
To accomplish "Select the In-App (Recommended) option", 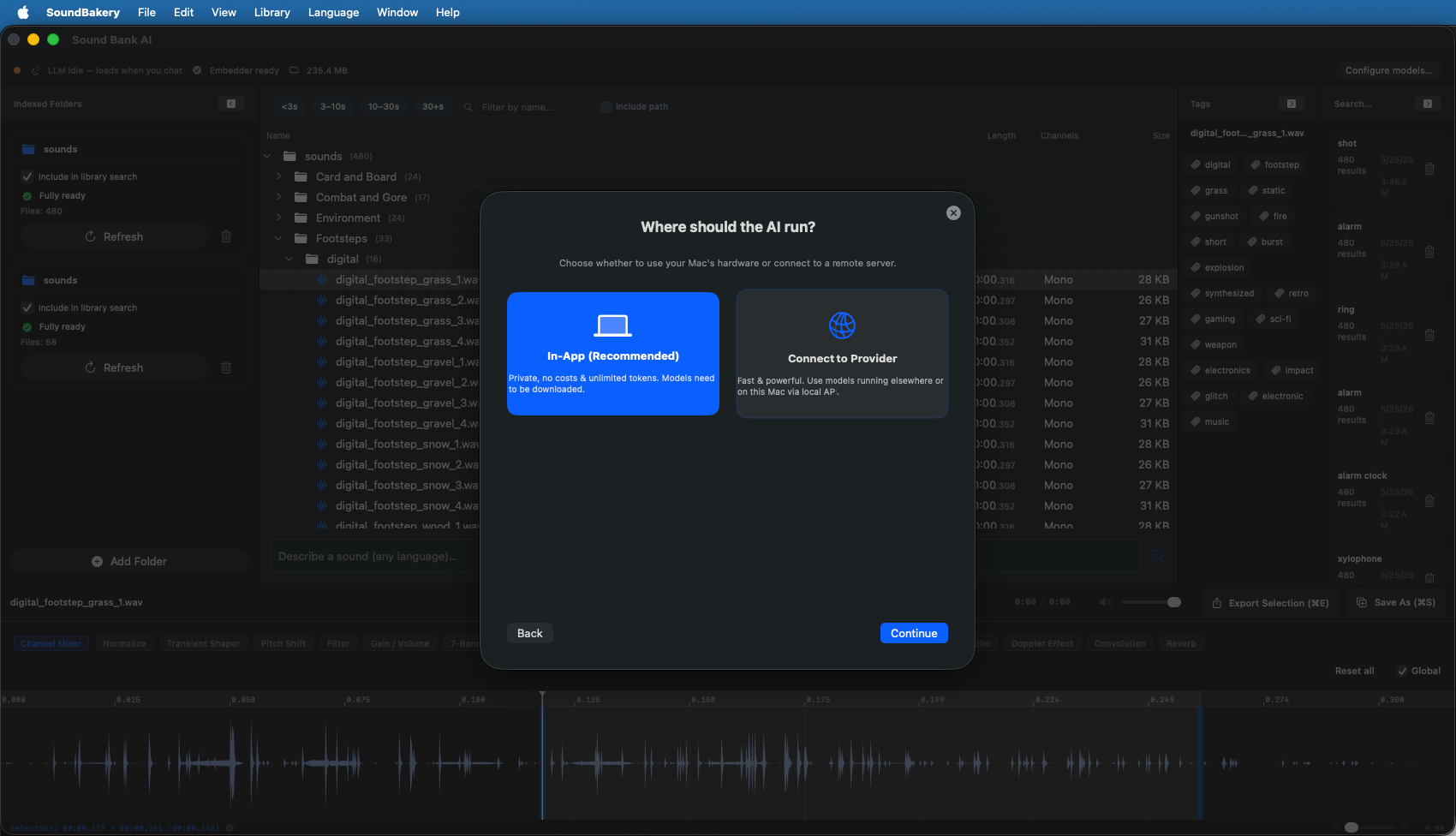I will tap(613, 354).
